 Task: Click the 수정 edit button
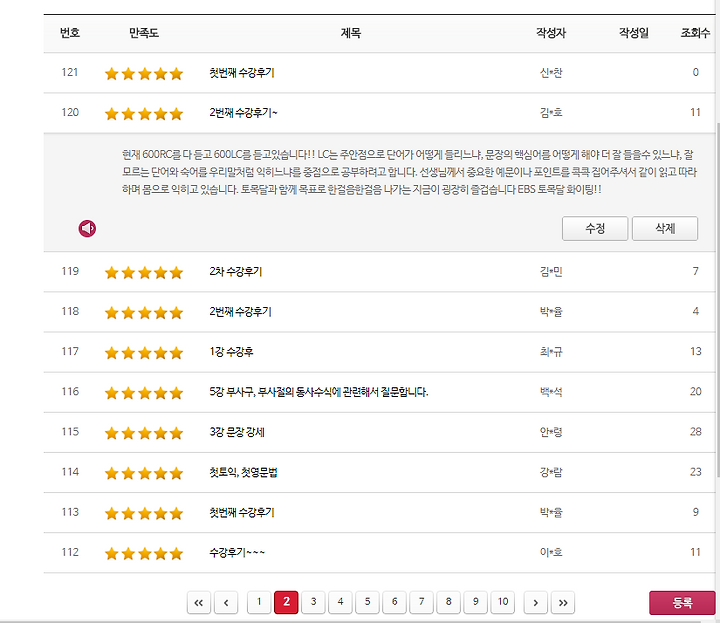click(595, 228)
